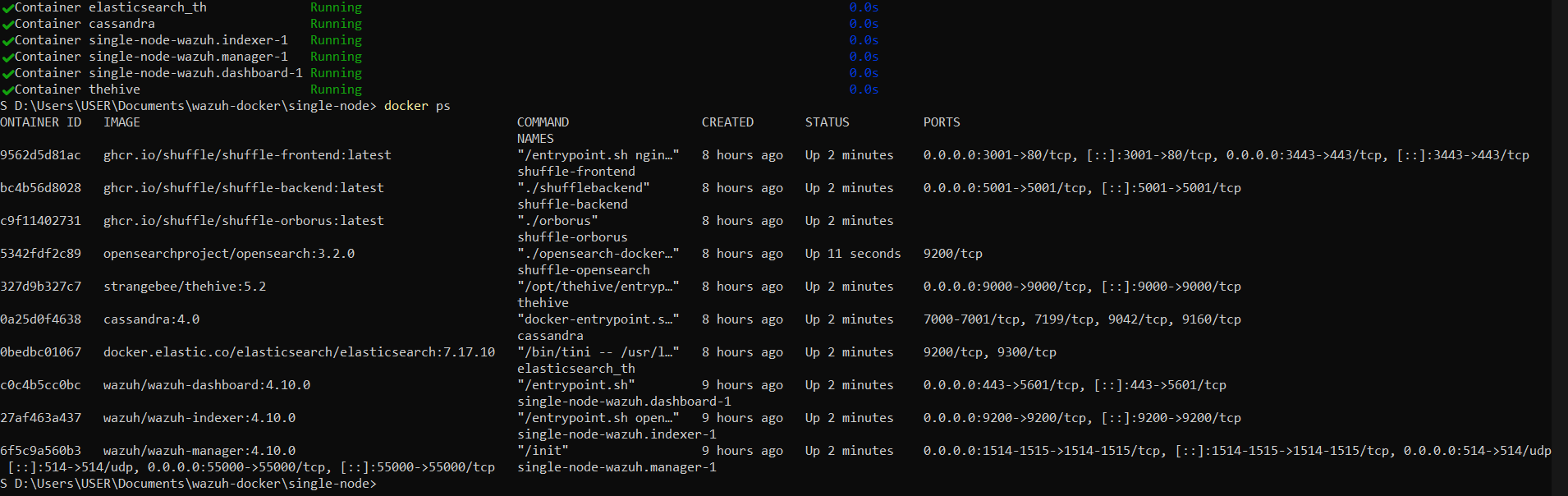
Task: Click image wazuh/wazuh-dashboard:4.10.0
Action: (x=207, y=385)
